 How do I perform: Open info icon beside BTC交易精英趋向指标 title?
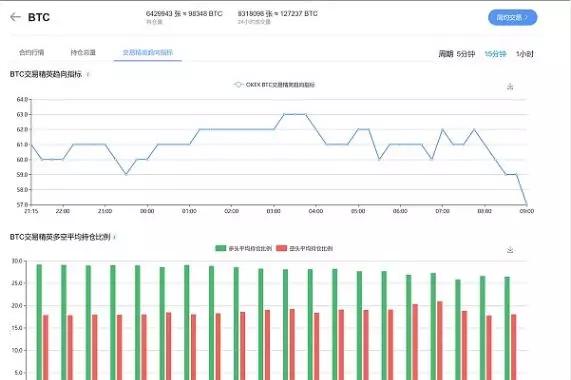tap(88, 75)
